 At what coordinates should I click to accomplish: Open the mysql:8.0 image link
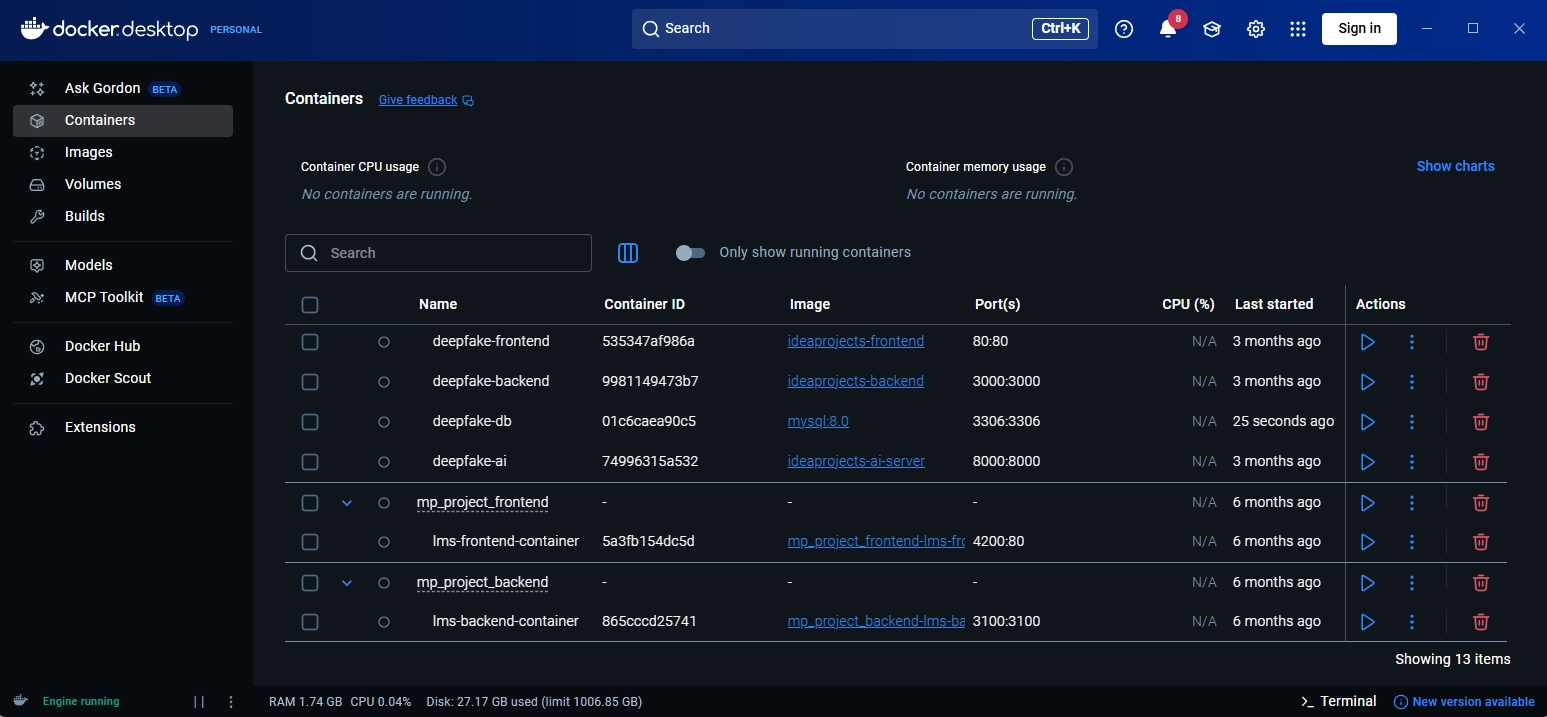(818, 422)
